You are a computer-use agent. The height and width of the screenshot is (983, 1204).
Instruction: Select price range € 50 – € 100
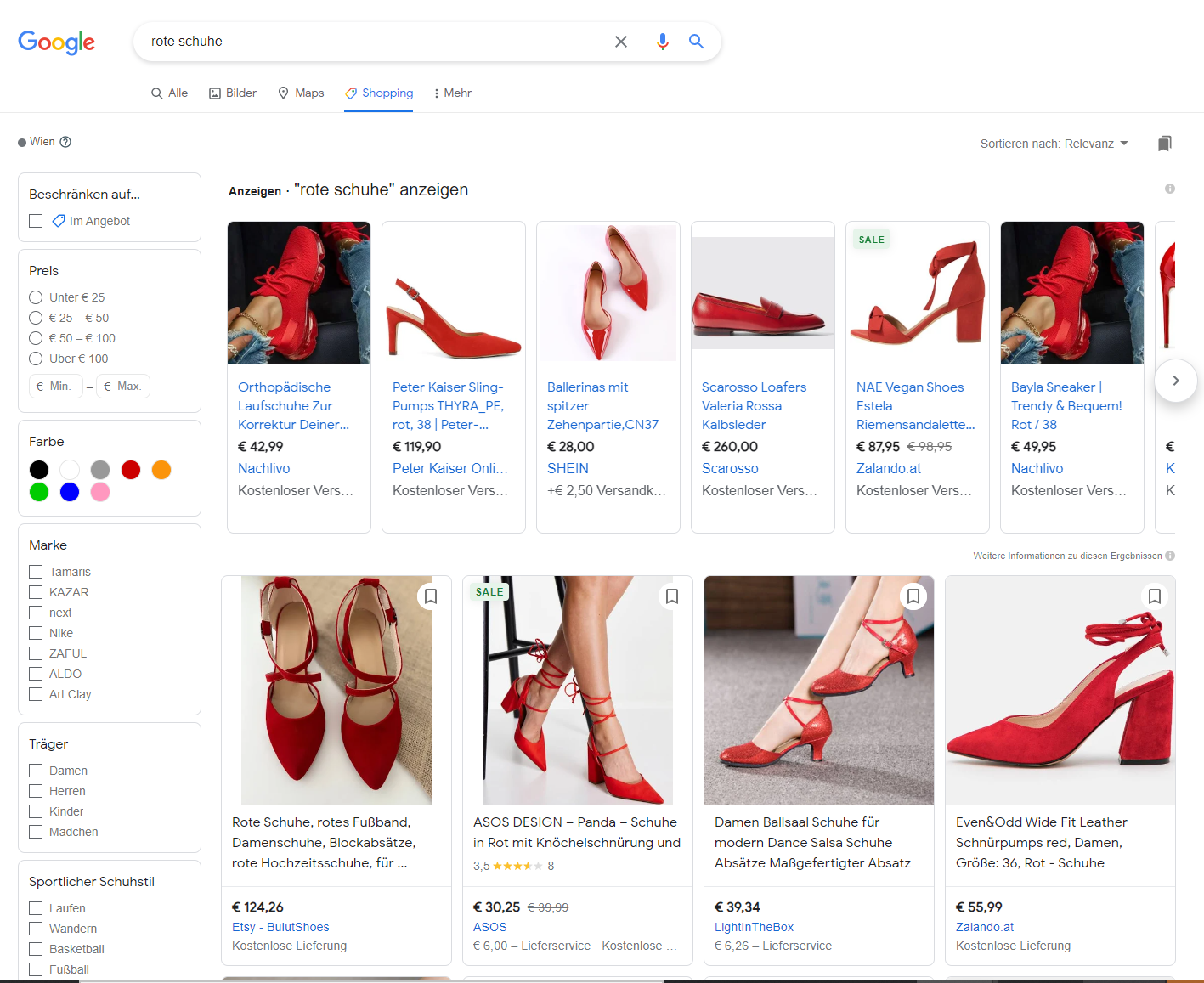(x=36, y=338)
